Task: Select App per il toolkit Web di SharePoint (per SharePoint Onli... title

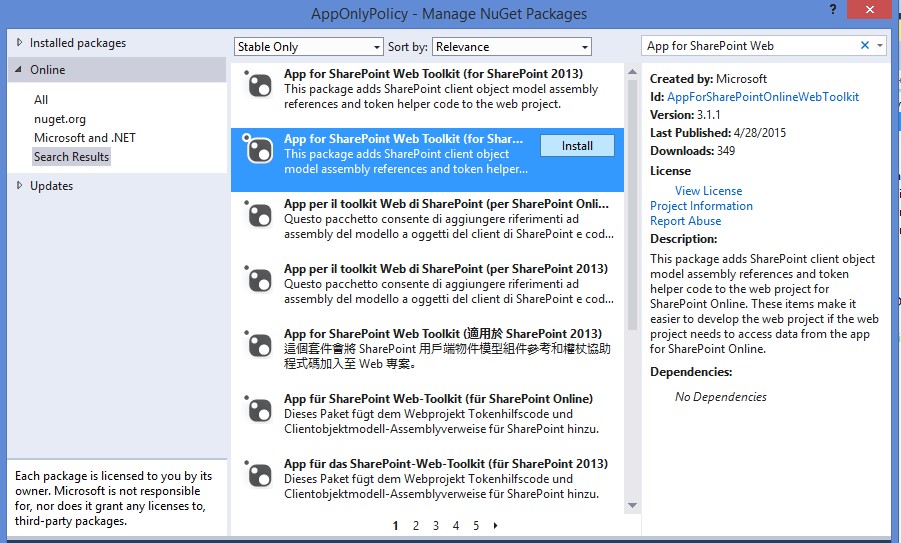Action: pos(446,203)
